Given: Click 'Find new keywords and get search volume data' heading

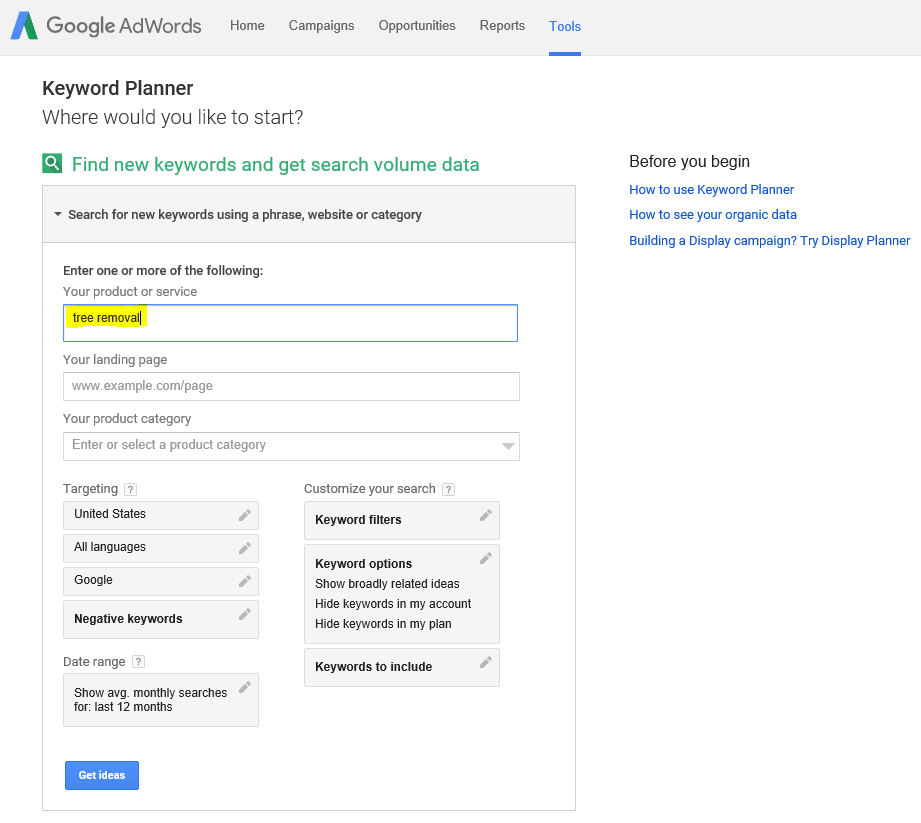Looking at the screenshot, I should pos(275,164).
